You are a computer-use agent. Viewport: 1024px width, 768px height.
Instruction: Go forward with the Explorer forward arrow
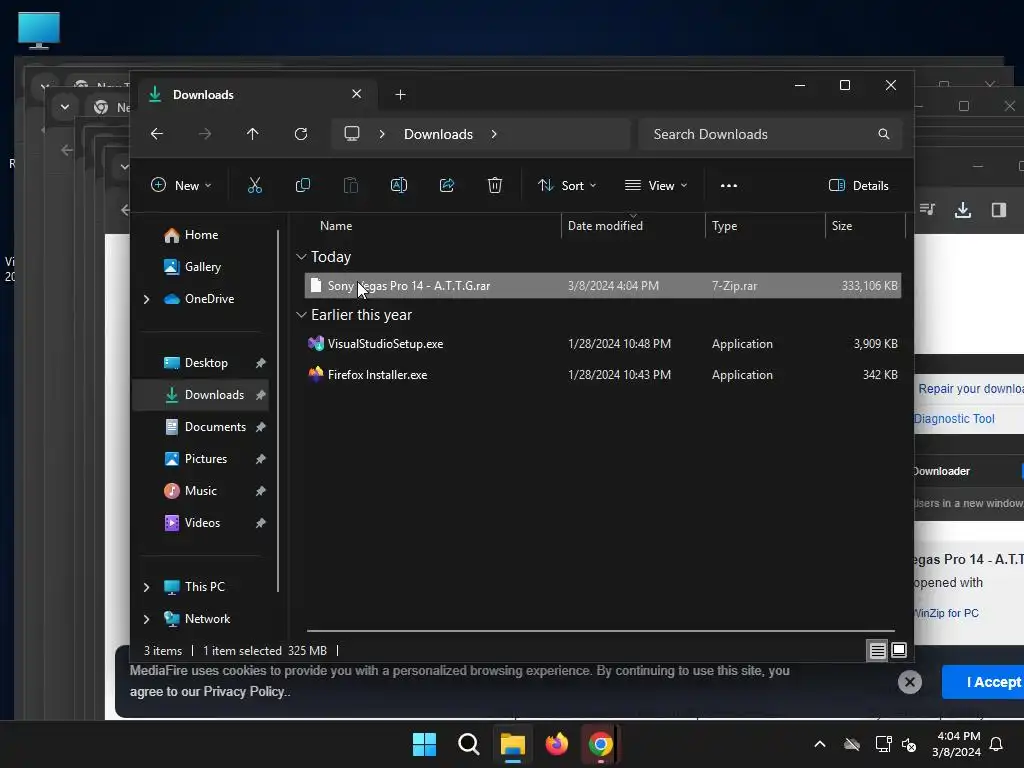(205, 134)
